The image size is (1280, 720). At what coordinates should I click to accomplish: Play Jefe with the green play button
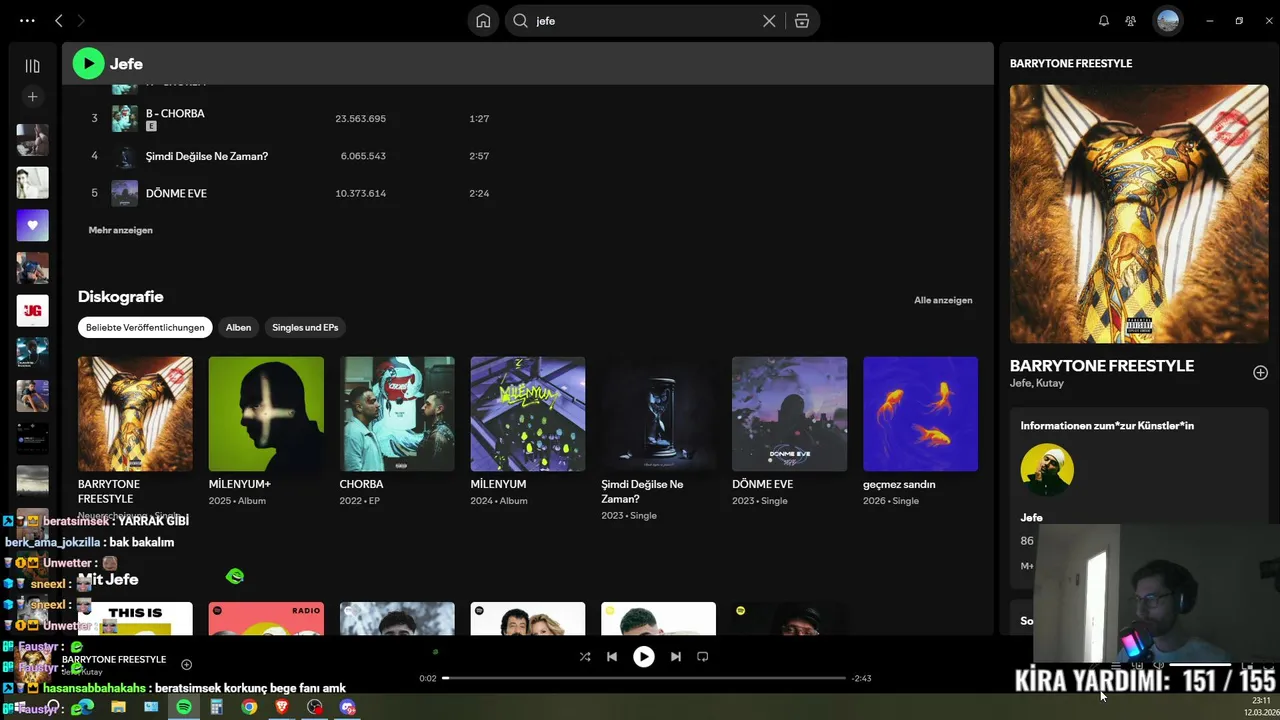tap(88, 64)
